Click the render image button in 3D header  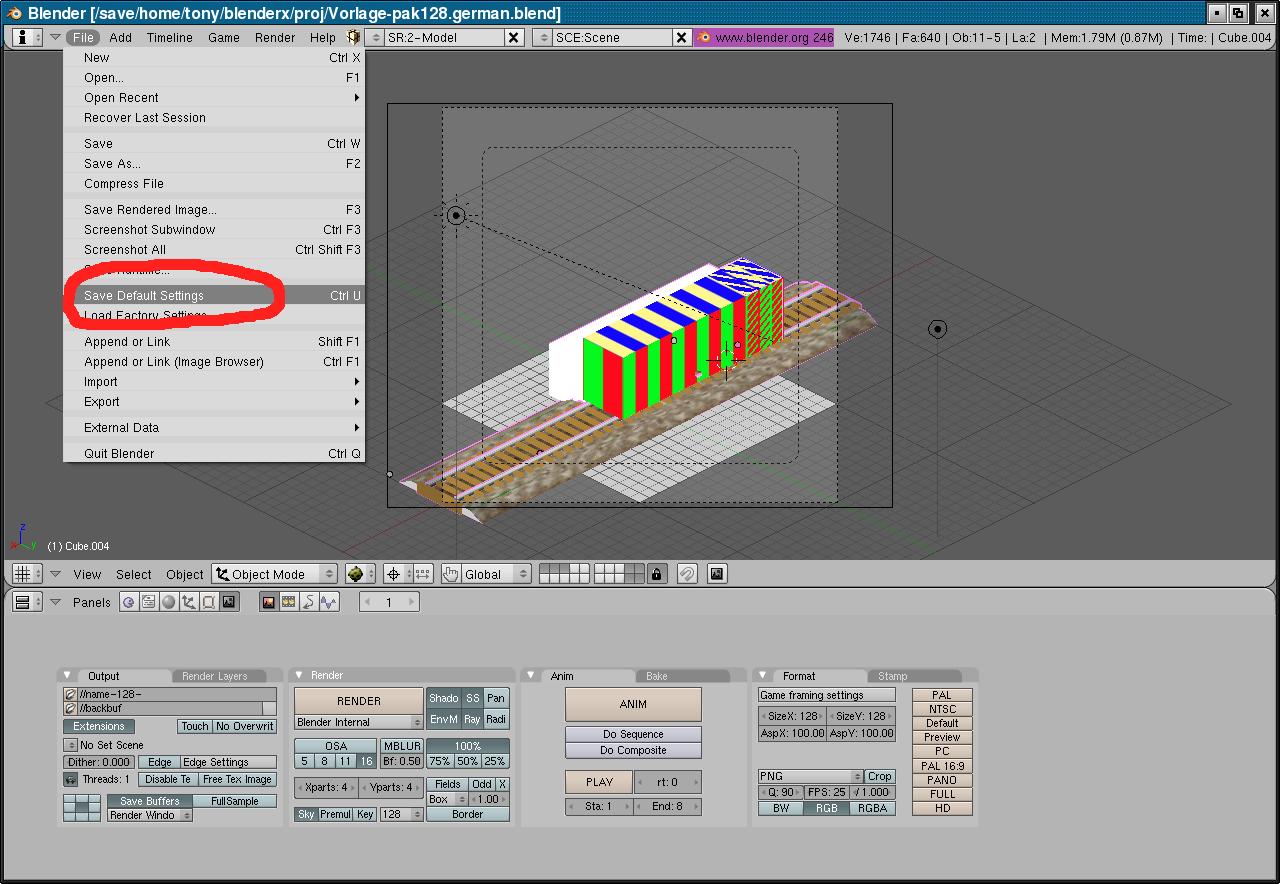717,574
